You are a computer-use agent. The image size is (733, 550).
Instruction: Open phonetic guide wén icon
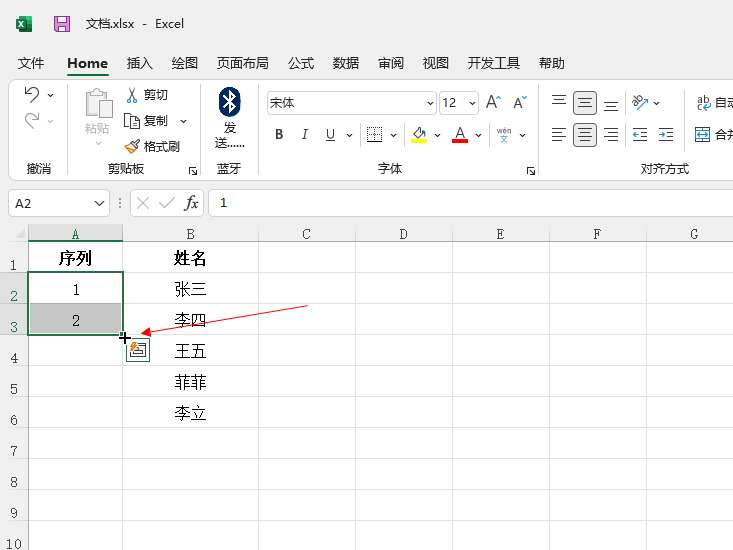[503, 135]
